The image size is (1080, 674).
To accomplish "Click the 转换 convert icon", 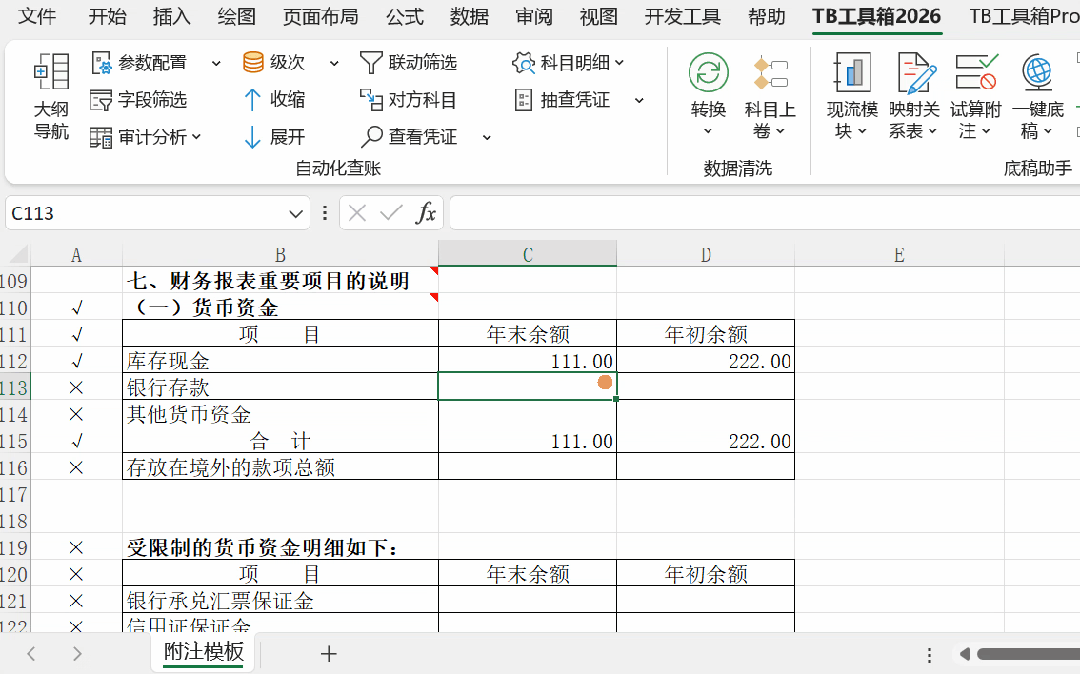I will pyautogui.click(x=708, y=72).
